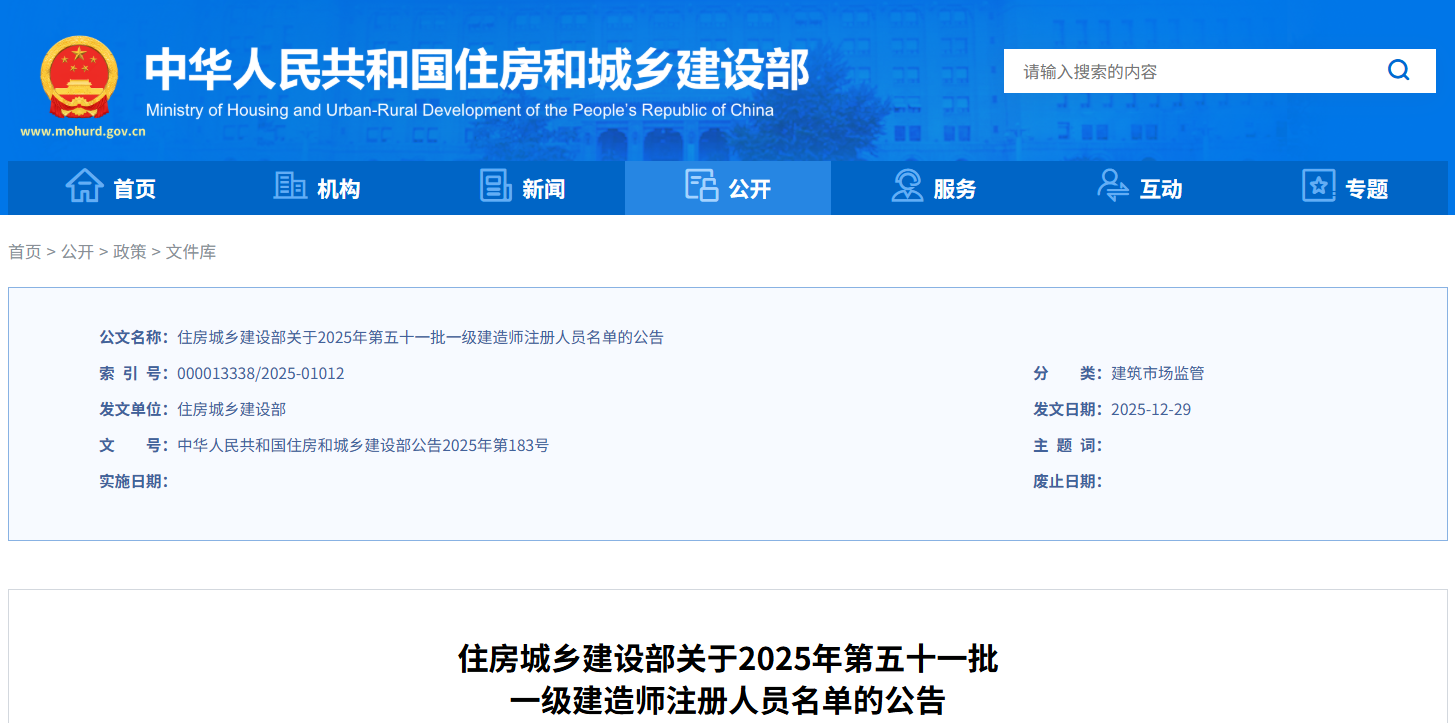Navigate to 政策 via breadcrumb
1455x723 pixels.
(x=130, y=252)
